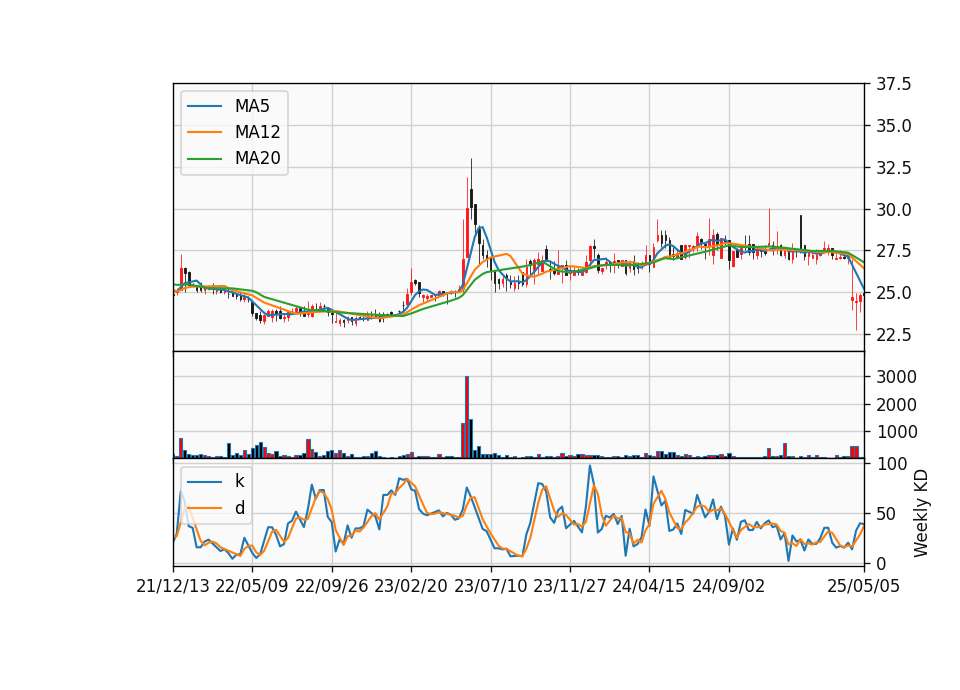Click the 22/09/26 date tick label
Viewport: 960px width, 690px height.
point(331,586)
